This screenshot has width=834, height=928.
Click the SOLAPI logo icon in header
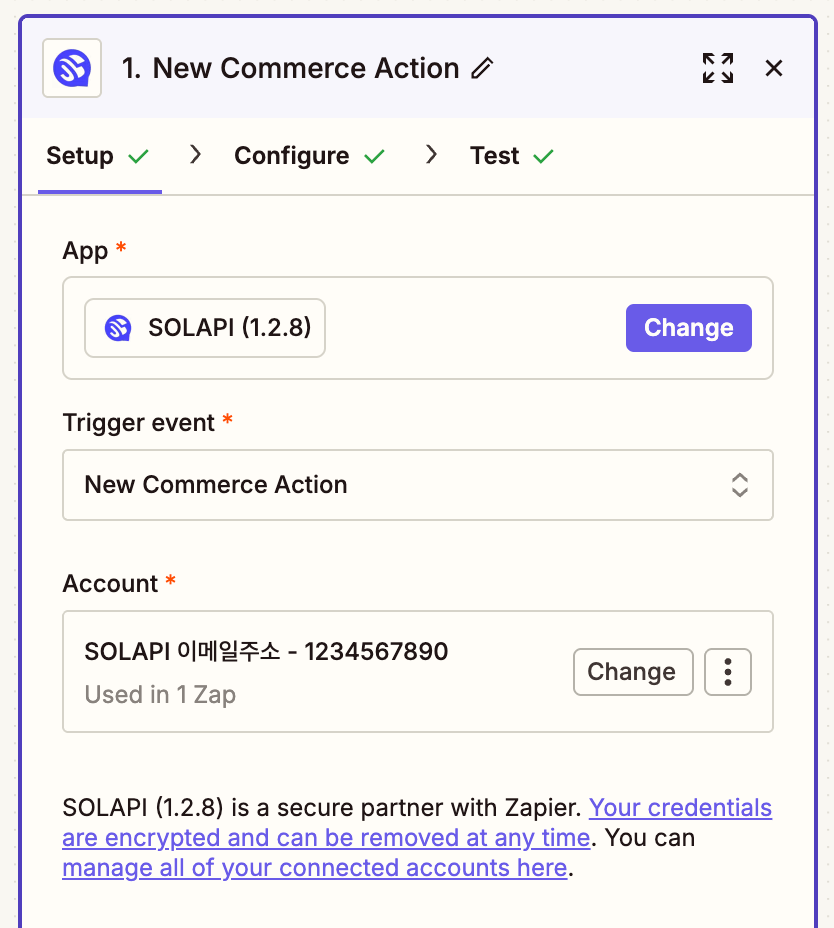[x=72, y=68]
